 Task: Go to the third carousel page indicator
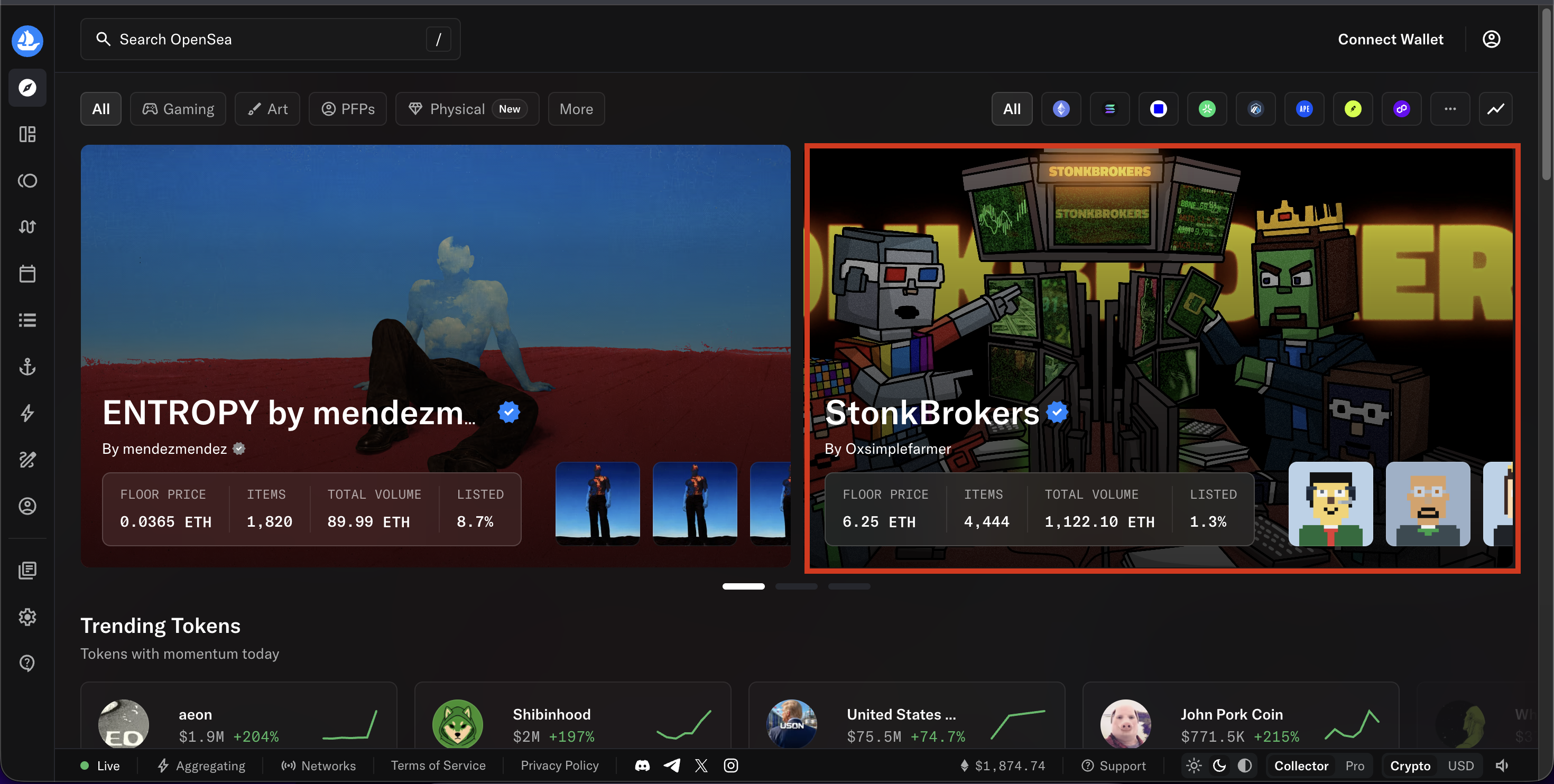[849, 585]
